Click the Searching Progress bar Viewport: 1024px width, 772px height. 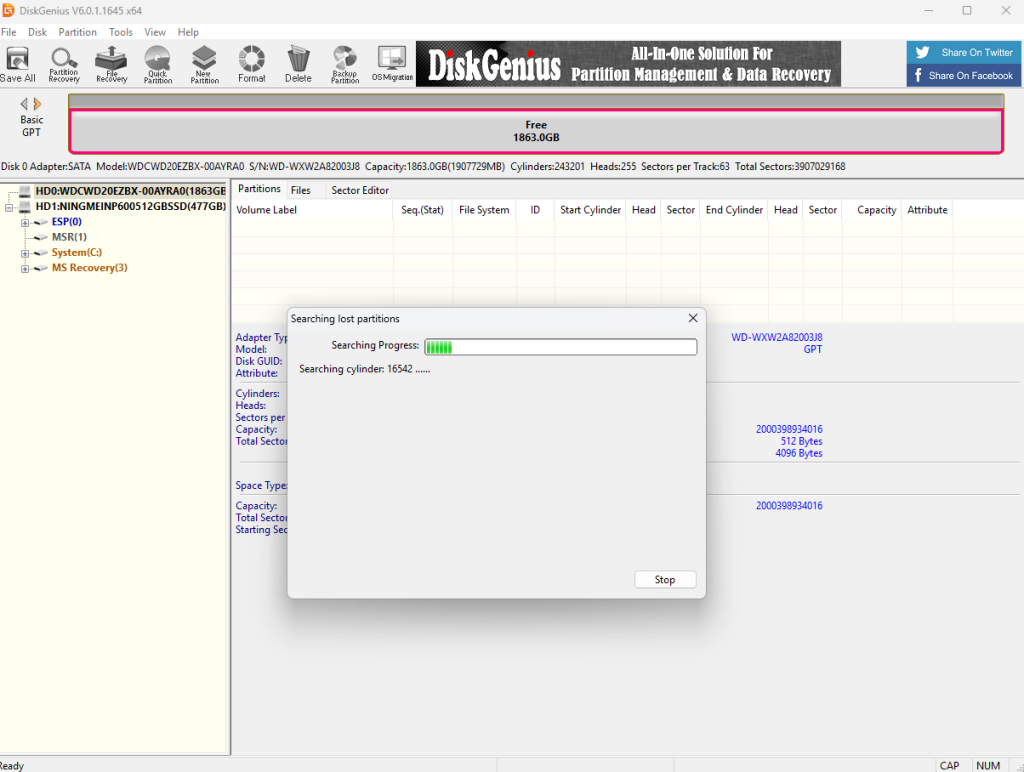560,347
